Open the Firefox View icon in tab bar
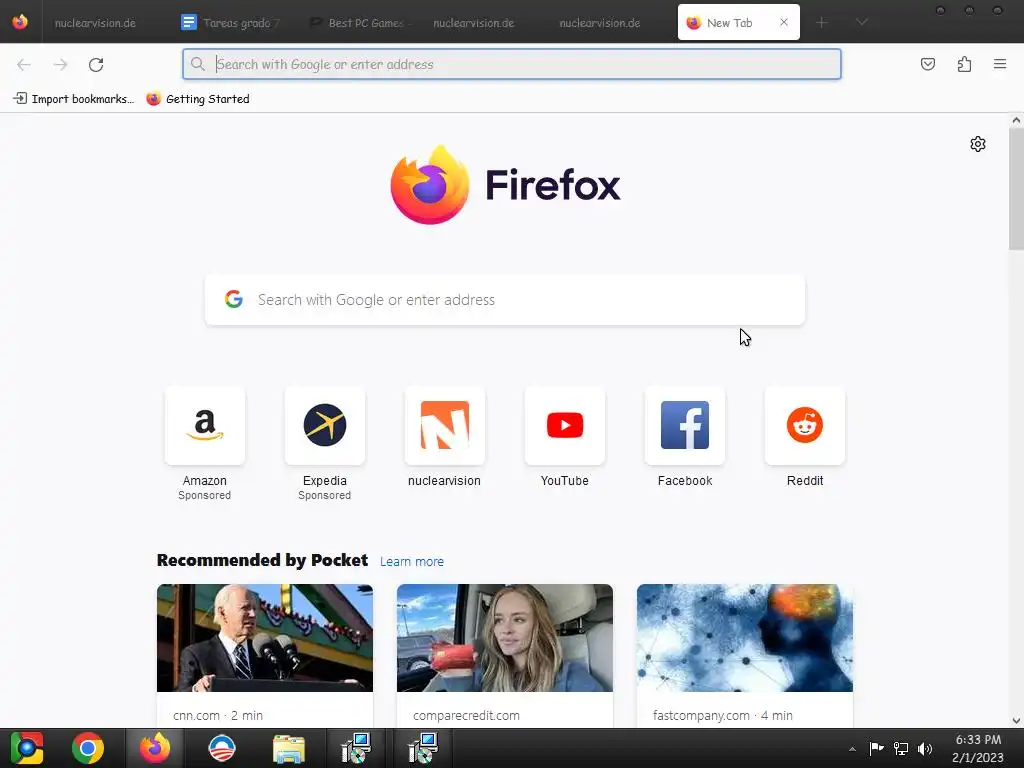 [20, 22]
